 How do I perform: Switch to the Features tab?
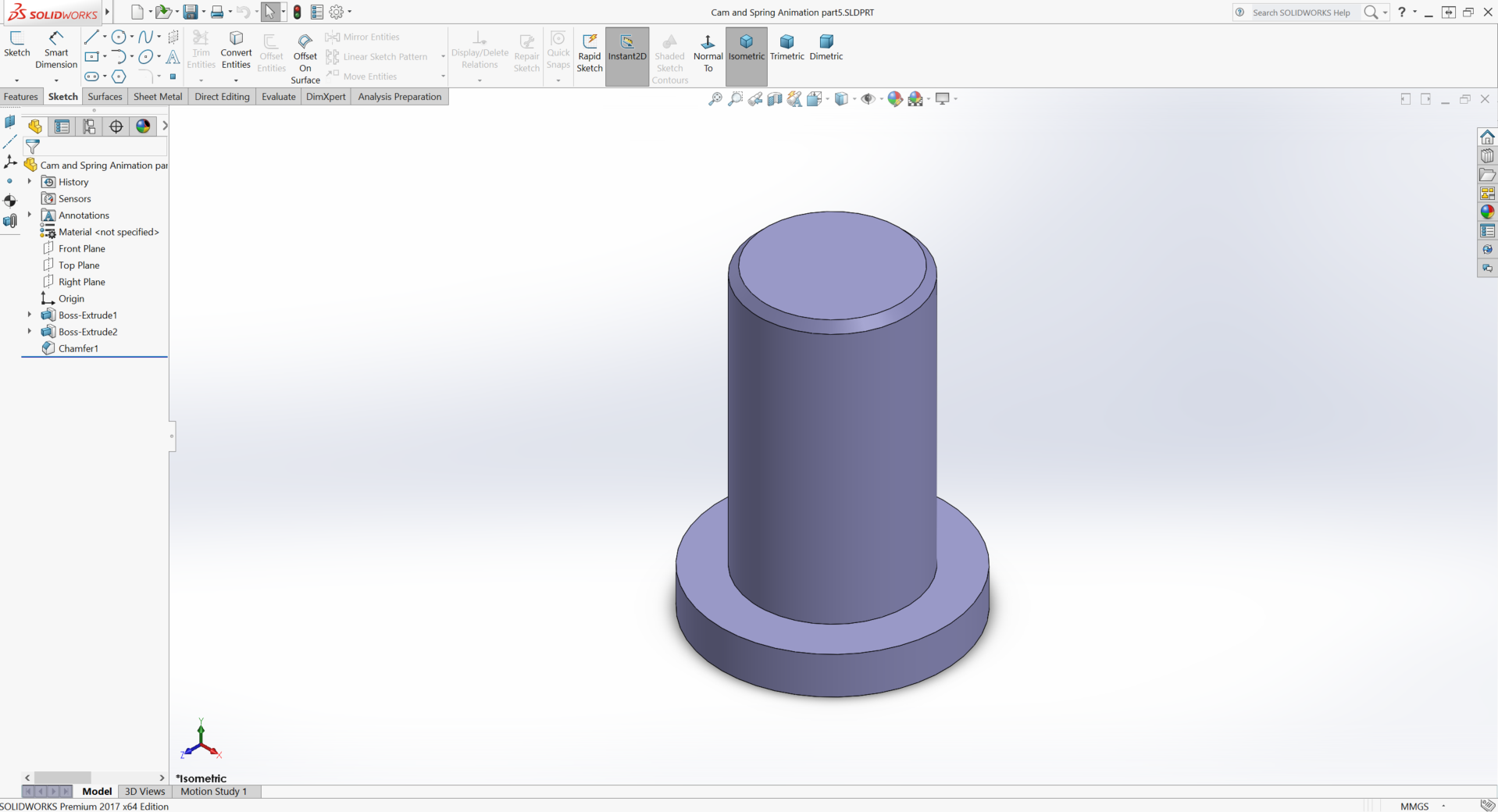pyautogui.click(x=21, y=97)
